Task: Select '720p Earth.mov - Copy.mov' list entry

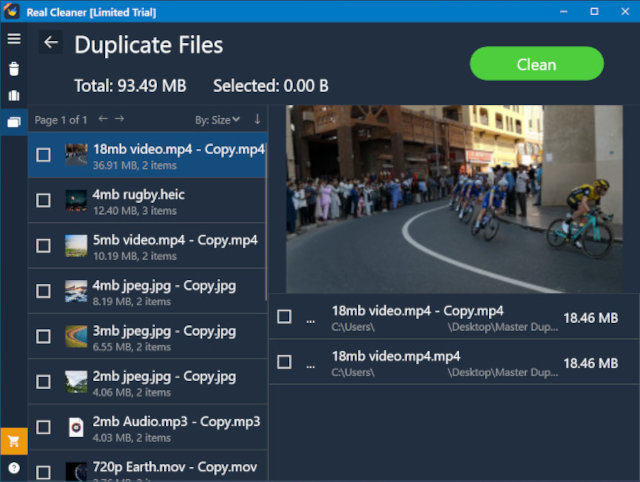Action: coord(147,466)
